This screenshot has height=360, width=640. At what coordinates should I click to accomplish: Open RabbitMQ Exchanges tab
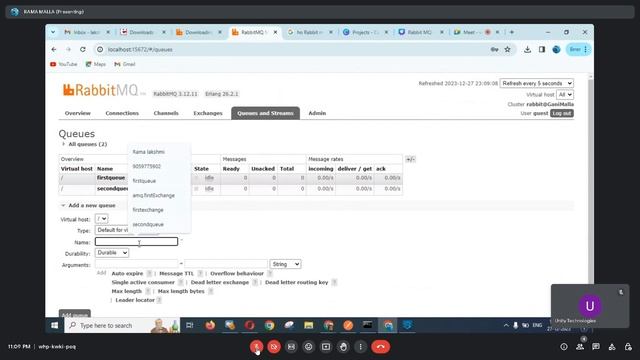coord(208,113)
